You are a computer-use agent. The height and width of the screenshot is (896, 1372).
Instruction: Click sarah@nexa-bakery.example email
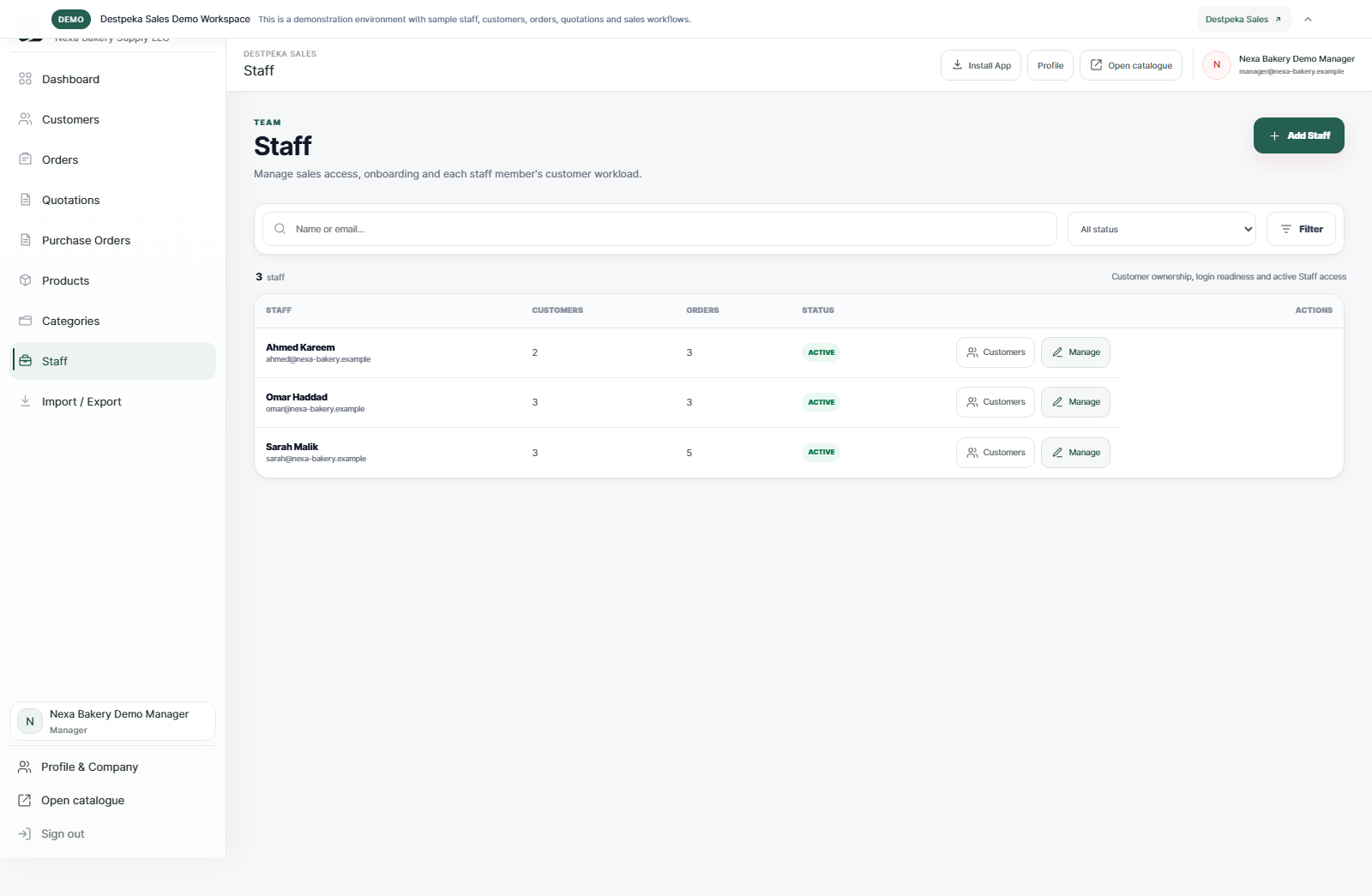(316, 459)
